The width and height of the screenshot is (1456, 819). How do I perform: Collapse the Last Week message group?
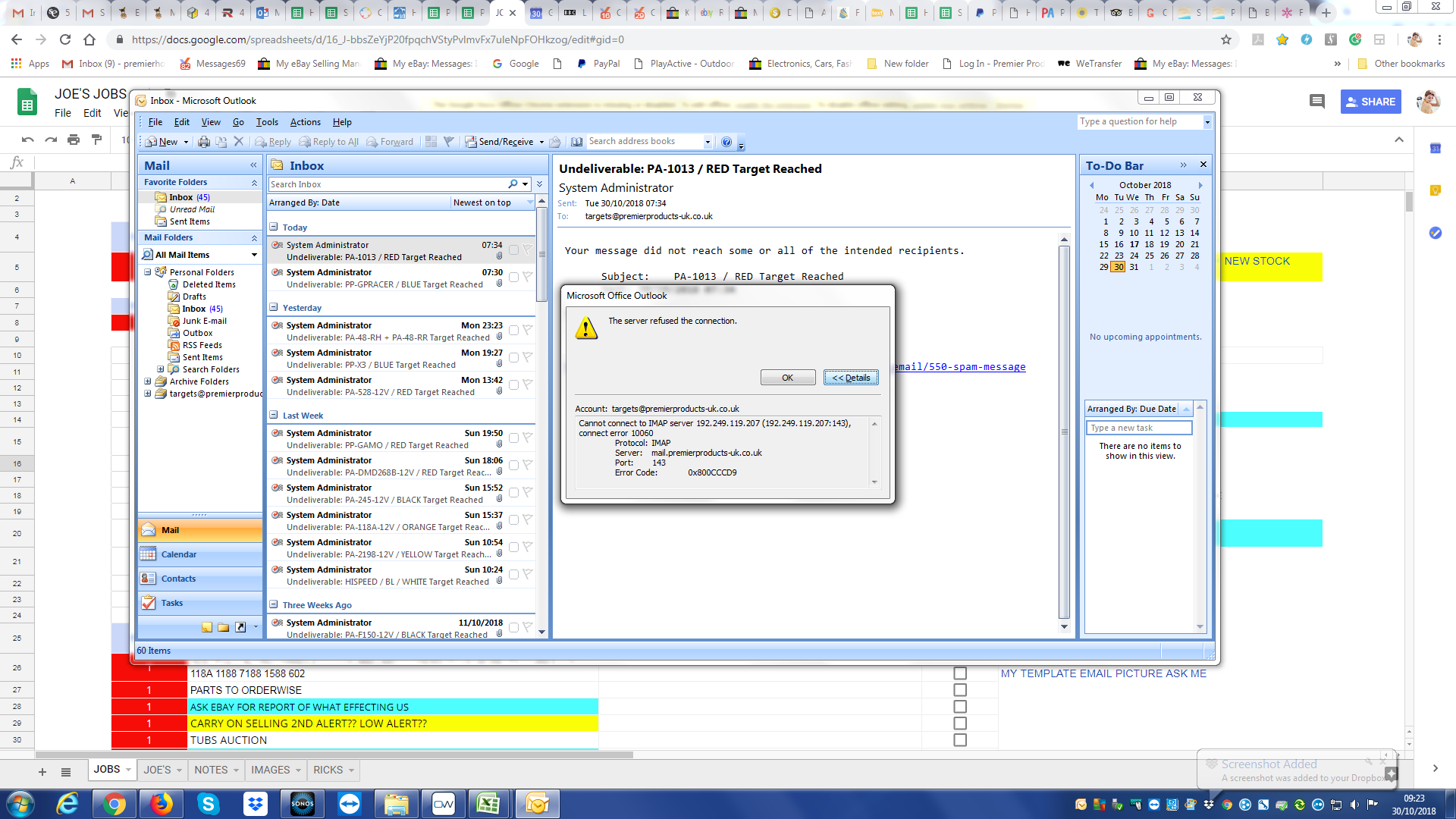[x=274, y=415]
